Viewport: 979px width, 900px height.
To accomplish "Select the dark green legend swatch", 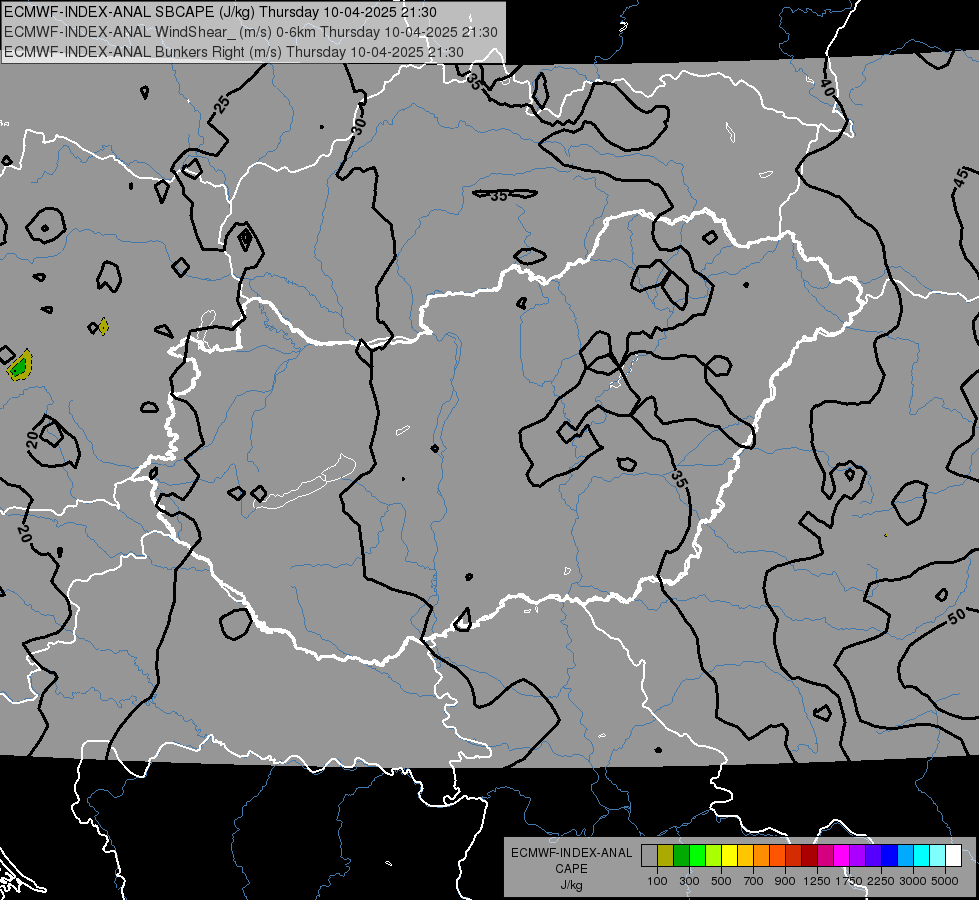I will [x=681, y=856].
